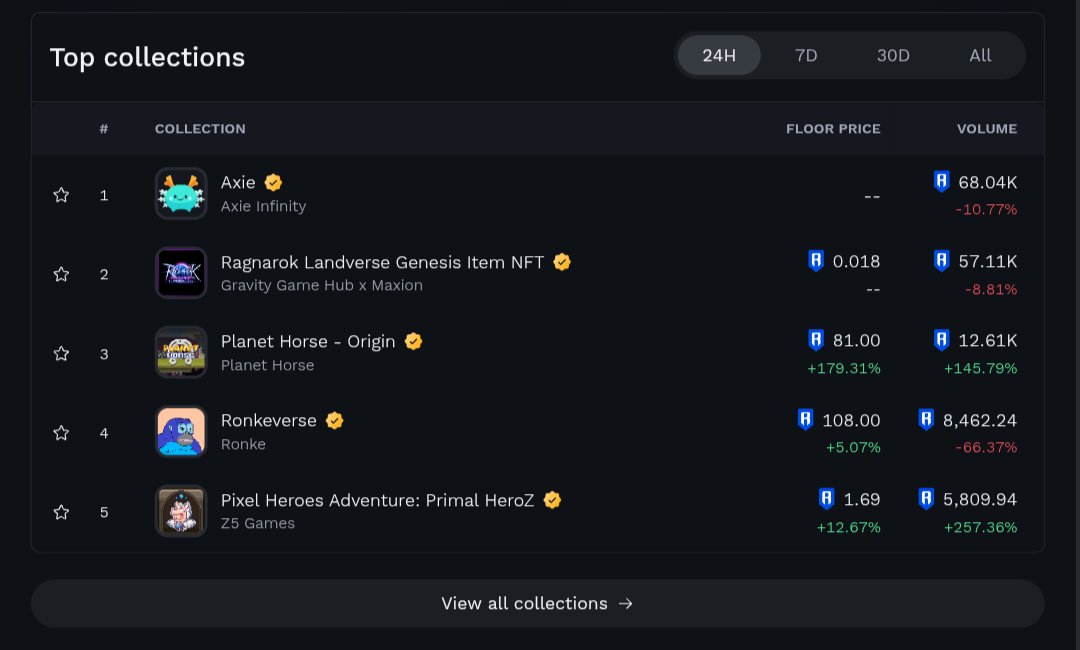Sort by the FLOOR PRICE column header

pyautogui.click(x=833, y=129)
